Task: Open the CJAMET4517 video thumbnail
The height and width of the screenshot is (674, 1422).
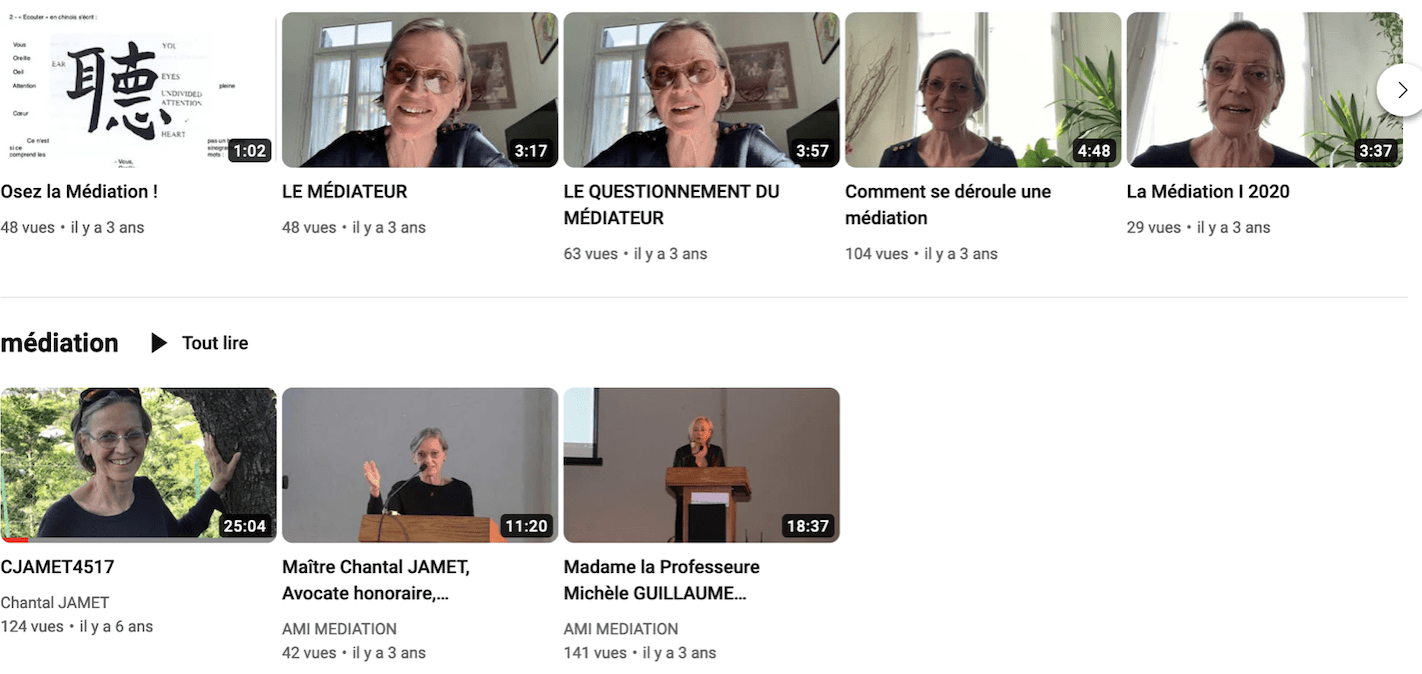Action: (x=138, y=465)
